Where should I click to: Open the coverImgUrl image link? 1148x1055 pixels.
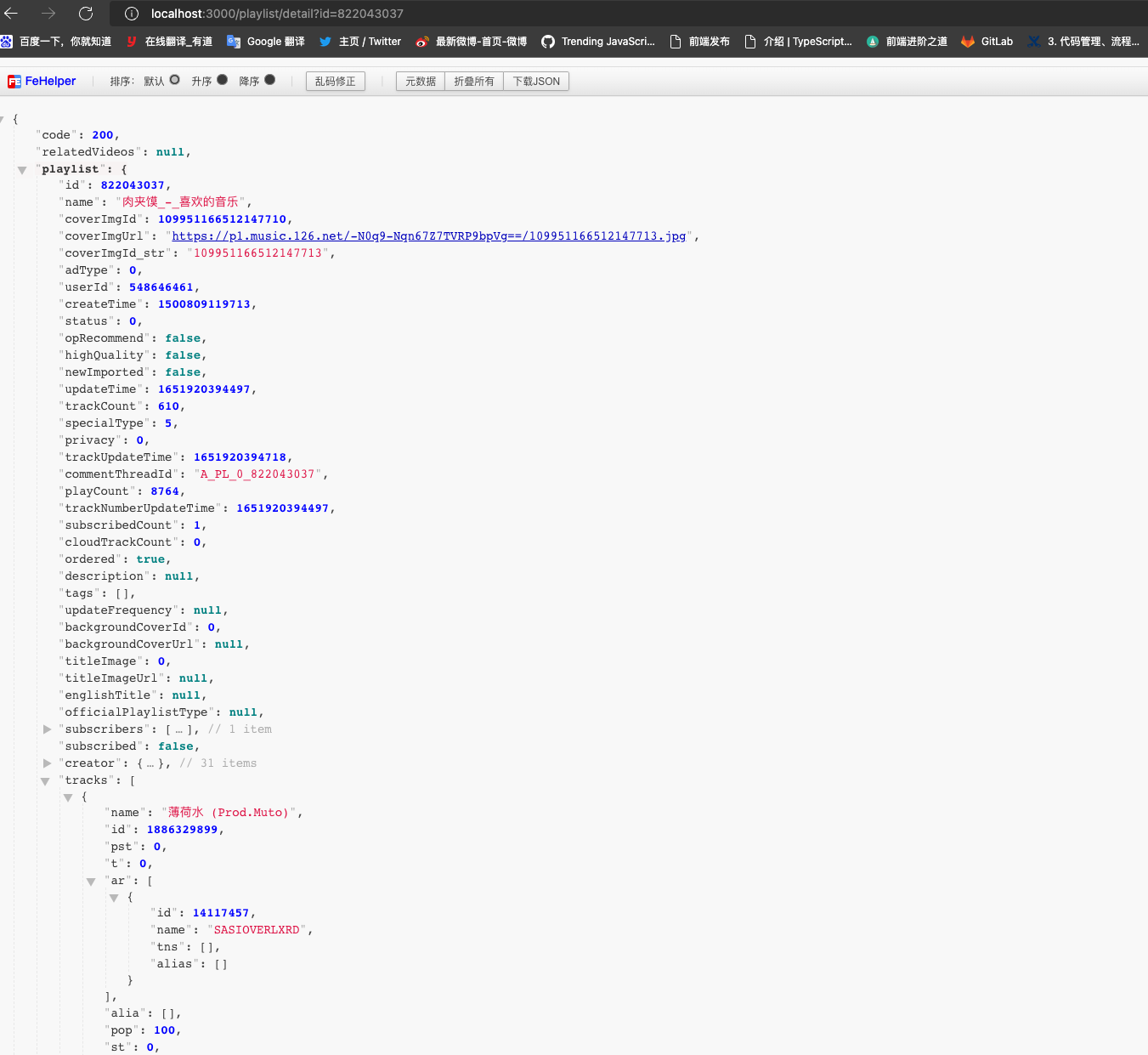(x=428, y=235)
